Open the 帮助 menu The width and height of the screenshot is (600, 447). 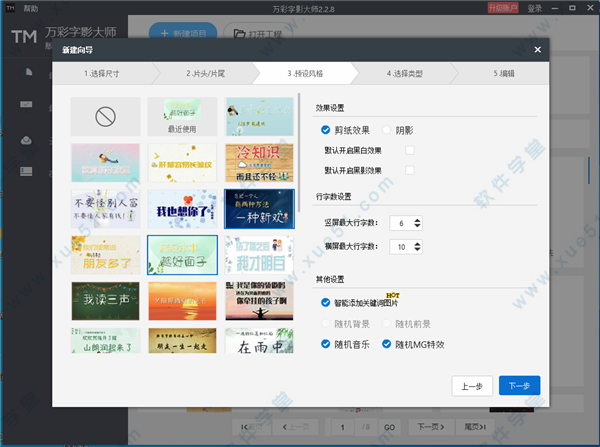tap(32, 8)
